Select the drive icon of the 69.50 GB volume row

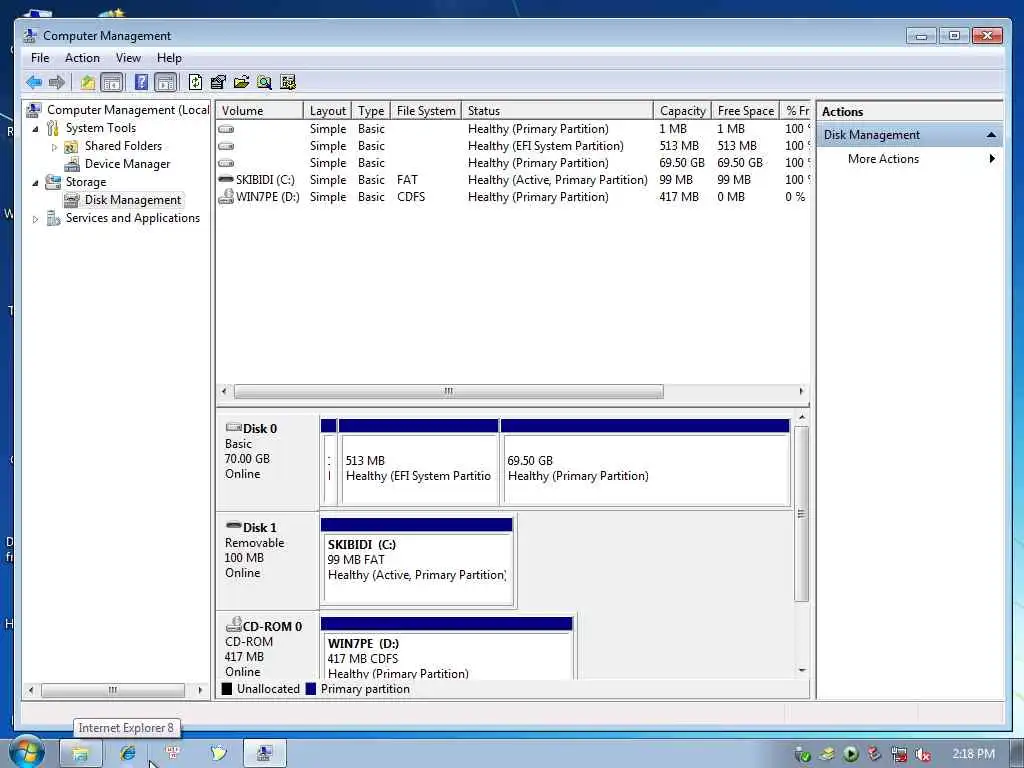click(226, 163)
